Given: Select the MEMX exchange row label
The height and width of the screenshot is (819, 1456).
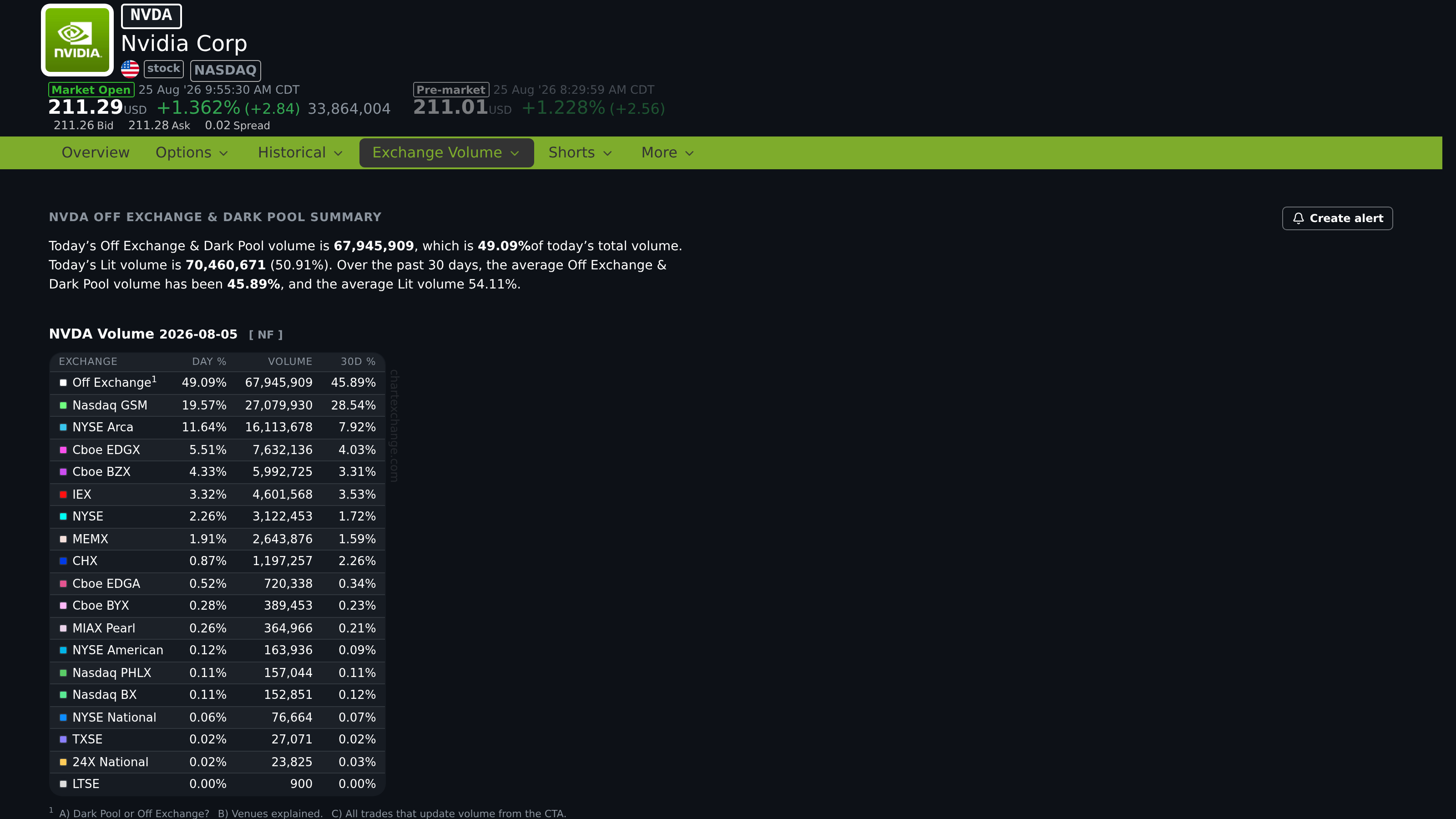Looking at the screenshot, I should pyautogui.click(x=91, y=539).
